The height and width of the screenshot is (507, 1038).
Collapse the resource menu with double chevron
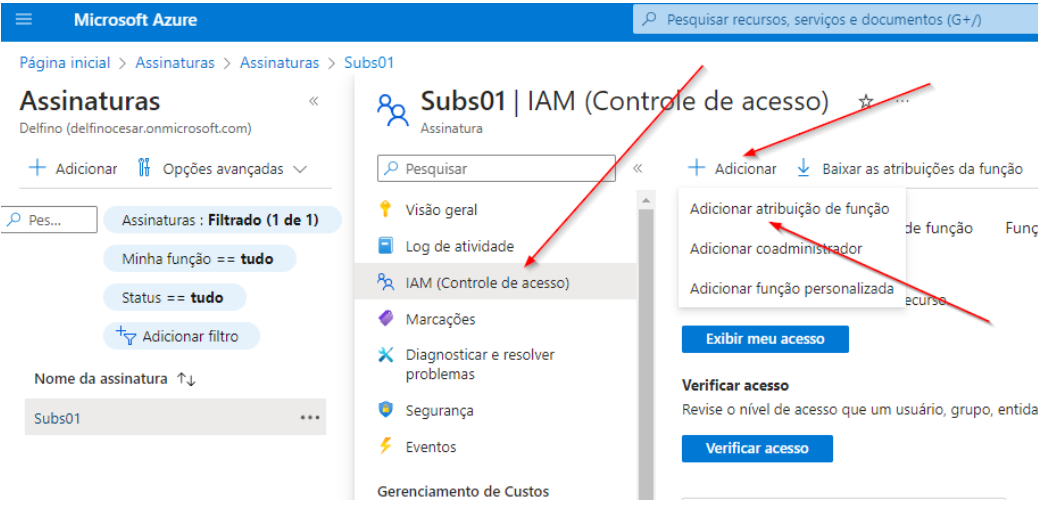click(x=637, y=168)
